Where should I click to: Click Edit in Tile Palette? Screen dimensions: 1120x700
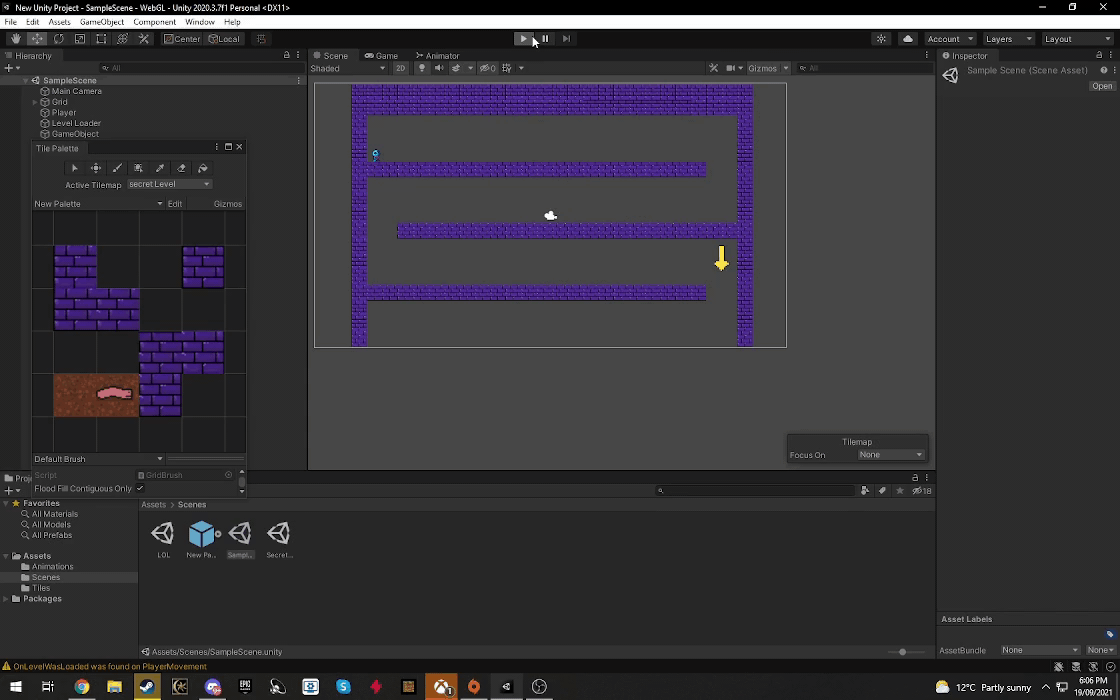click(175, 204)
